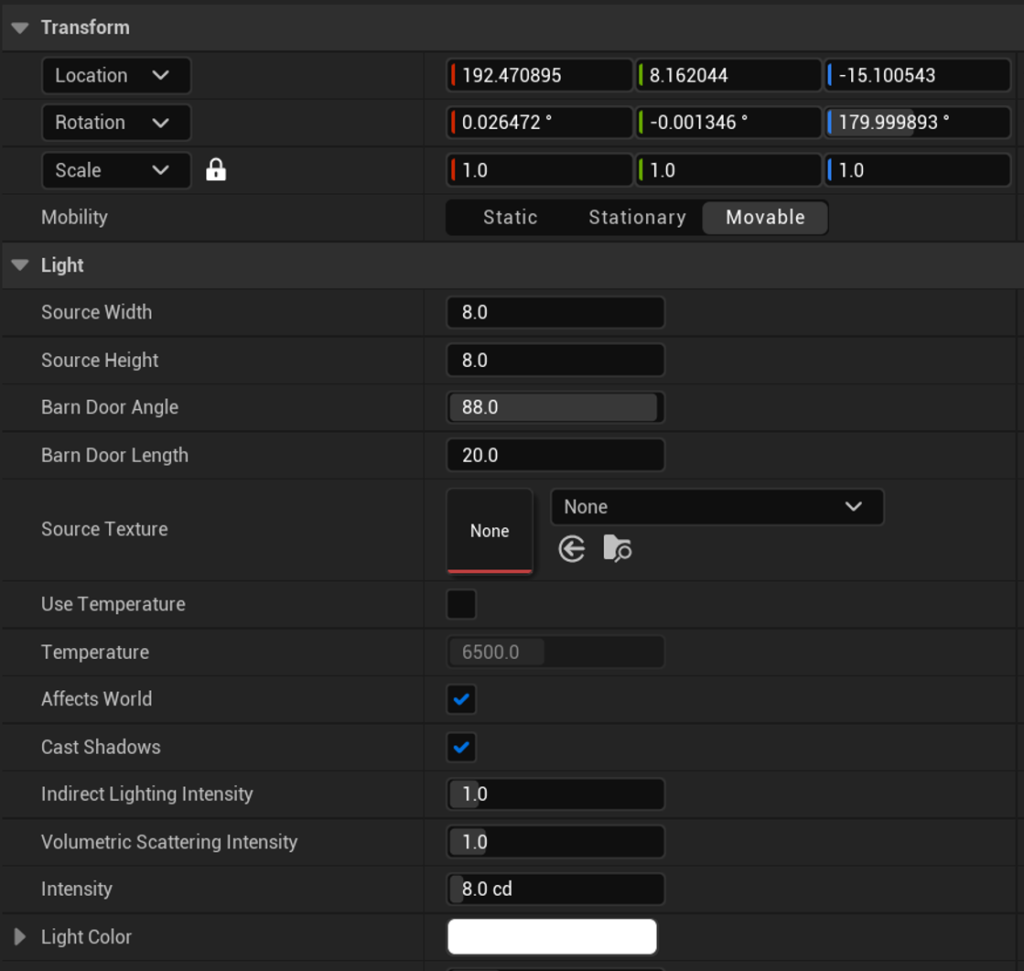1024x971 pixels.
Task: Click the Source Texture thumbnail
Action: click(489, 531)
